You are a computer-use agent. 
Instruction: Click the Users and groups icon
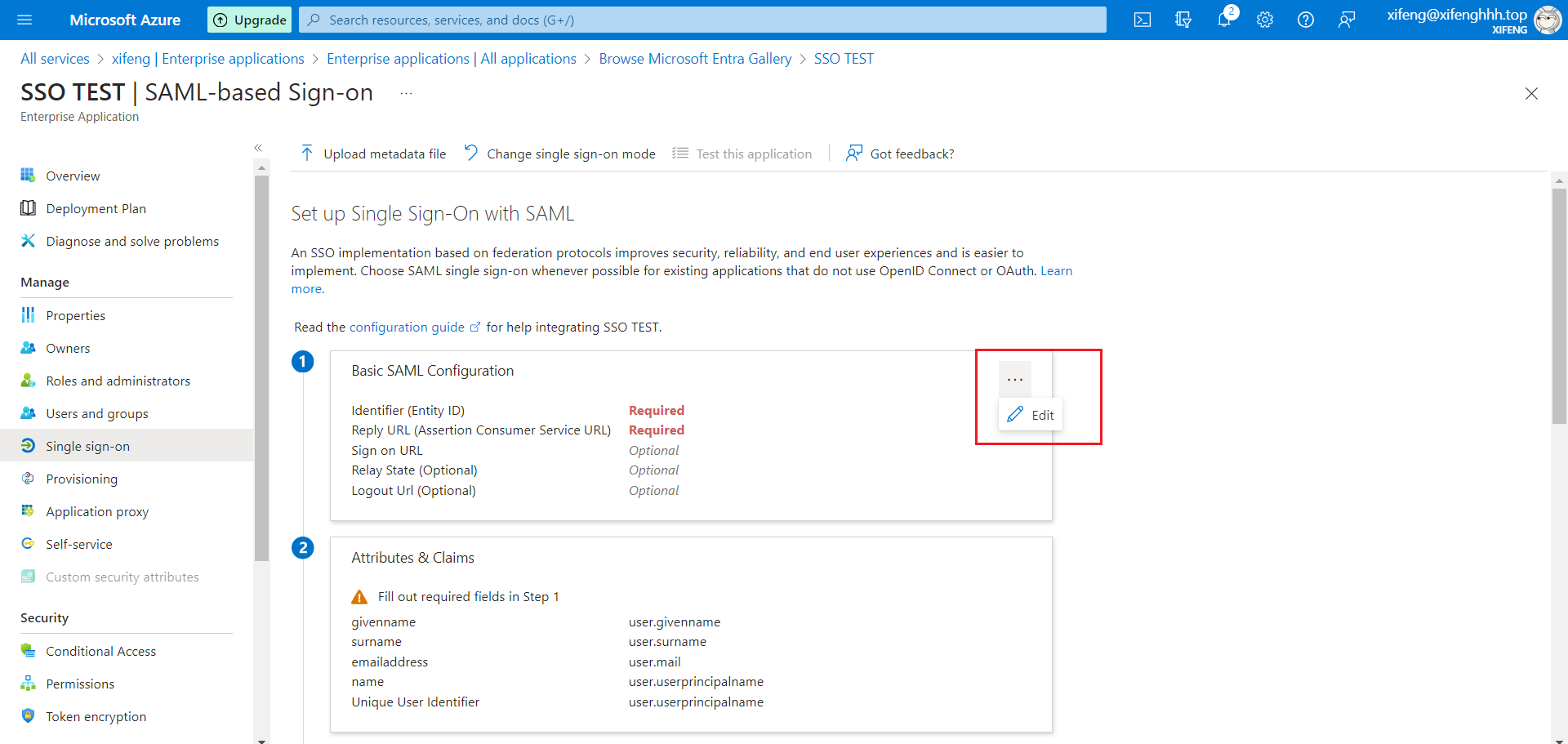(x=28, y=412)
